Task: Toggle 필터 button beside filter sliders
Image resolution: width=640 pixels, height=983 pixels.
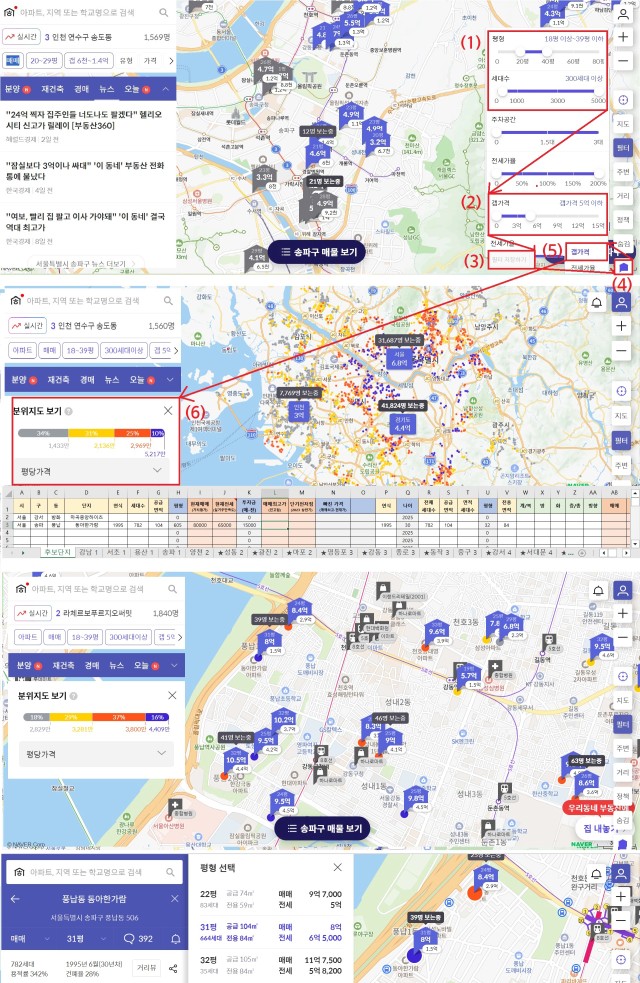Action: (x=623, y=148)
